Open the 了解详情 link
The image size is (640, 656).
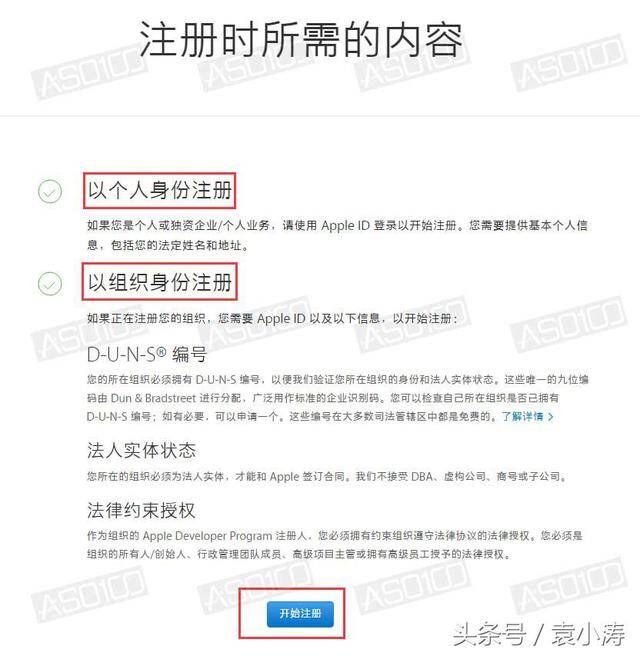coord(522,417)
